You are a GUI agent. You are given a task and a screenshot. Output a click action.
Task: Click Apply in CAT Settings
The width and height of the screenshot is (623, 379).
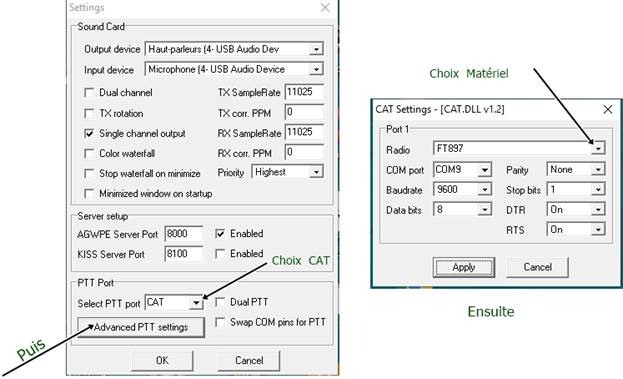point(464,267)
